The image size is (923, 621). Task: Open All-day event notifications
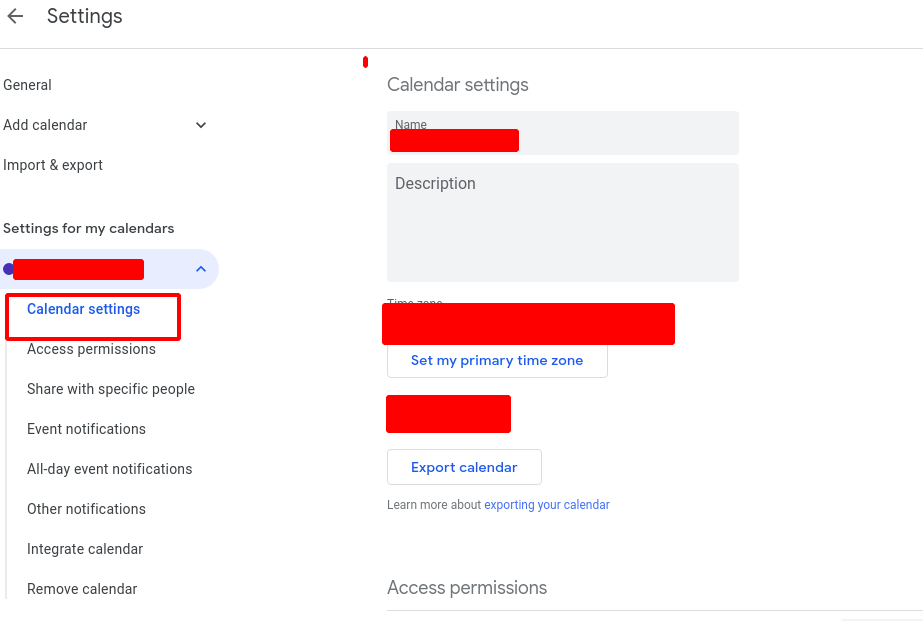109,469
